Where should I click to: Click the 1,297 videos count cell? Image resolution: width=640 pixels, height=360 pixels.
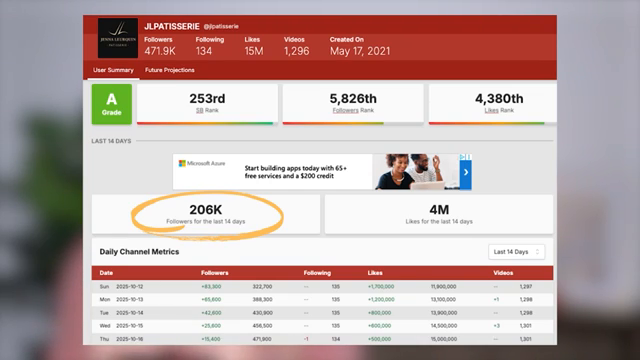pyautogui.click(x=526, y=287)
